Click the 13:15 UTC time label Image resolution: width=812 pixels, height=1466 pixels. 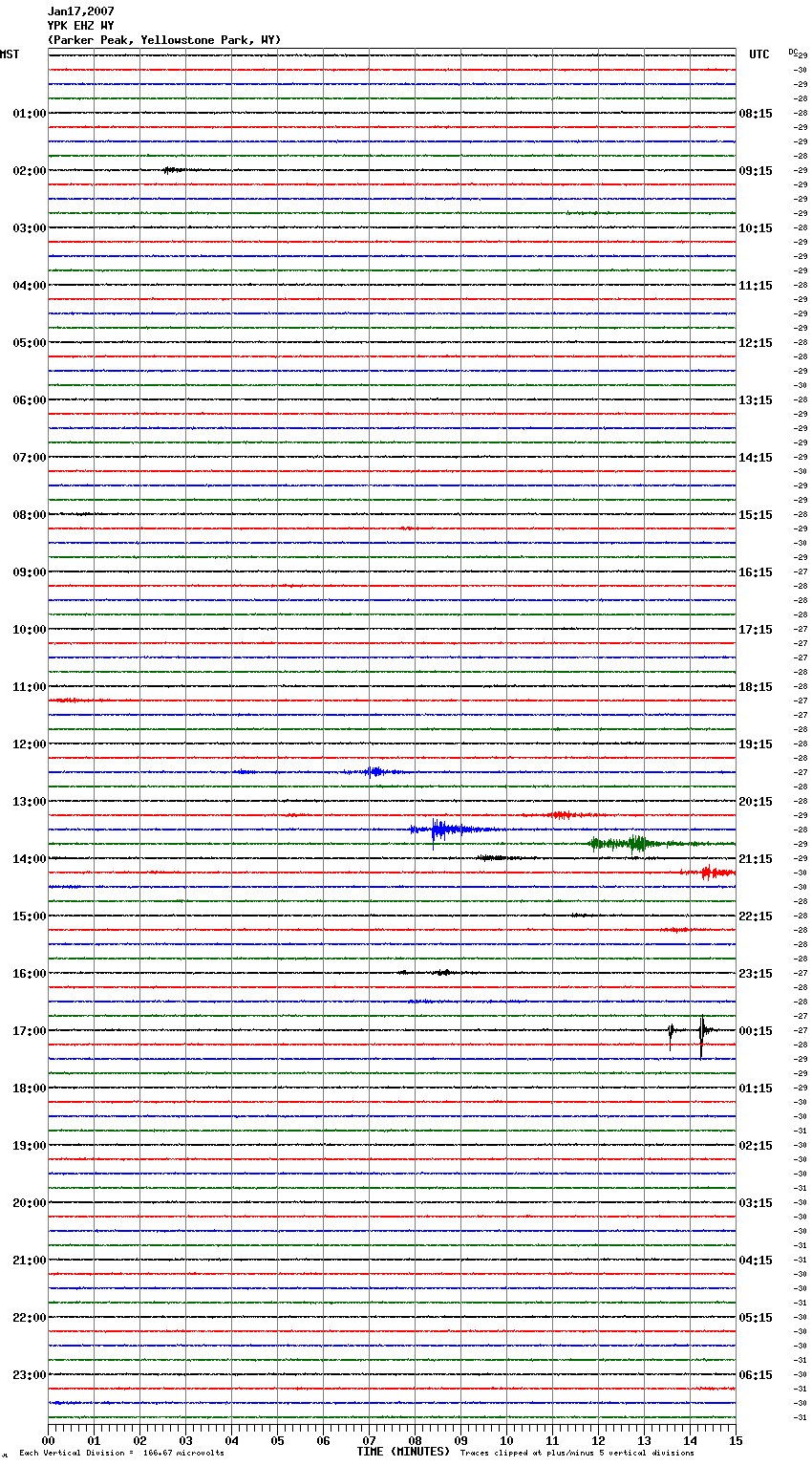756,400
